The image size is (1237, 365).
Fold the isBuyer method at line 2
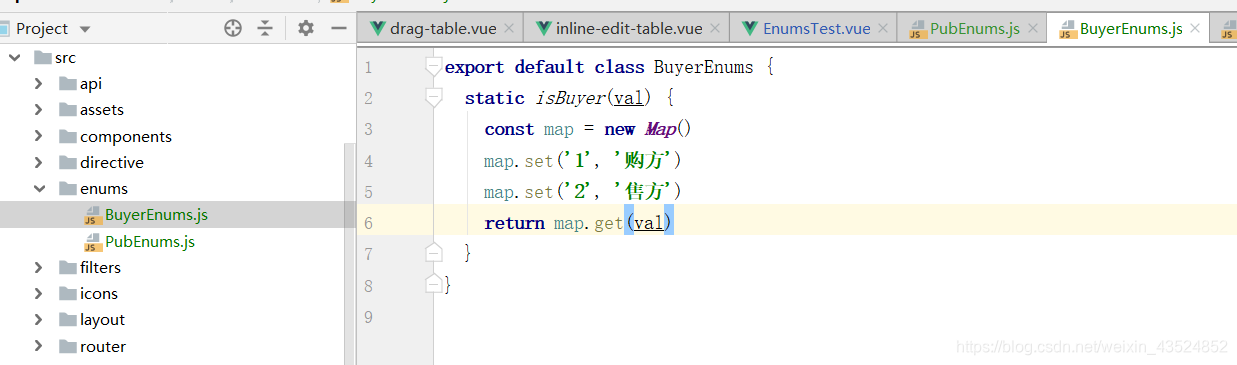point(433,97)
